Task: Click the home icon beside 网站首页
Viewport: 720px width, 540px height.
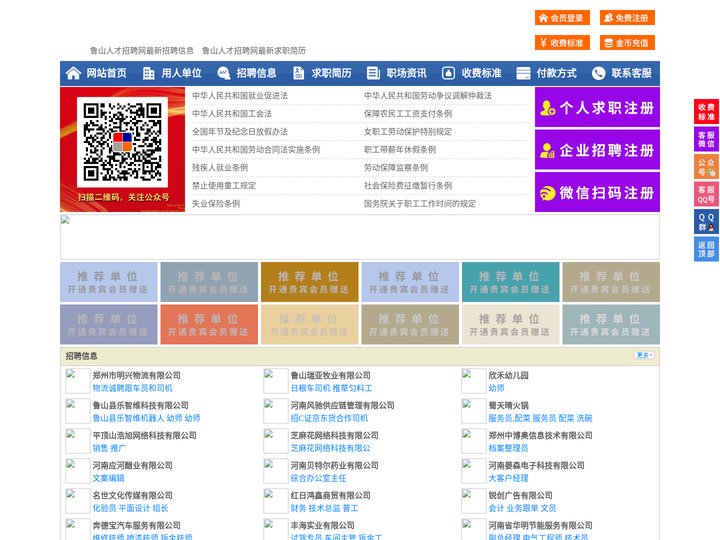Action: click(73, 73)
